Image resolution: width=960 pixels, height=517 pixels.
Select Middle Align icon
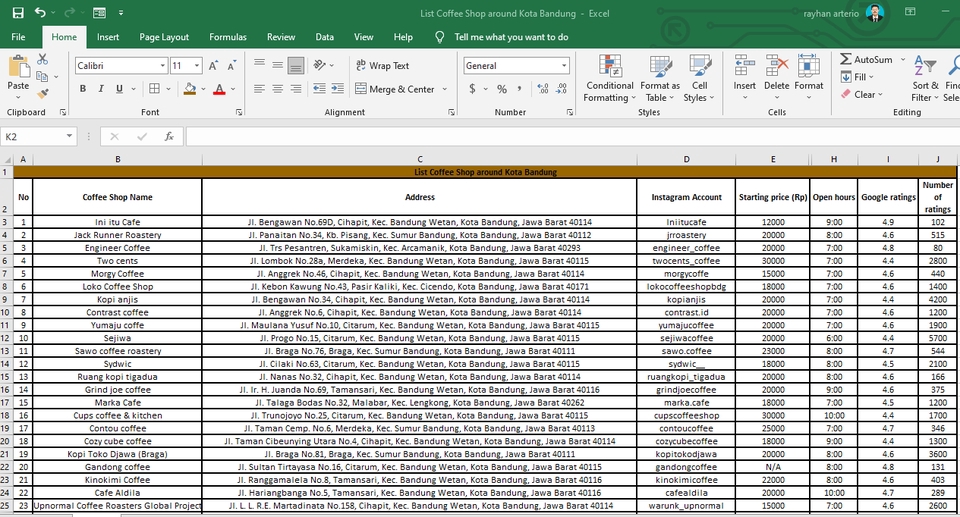click(277, 65)
